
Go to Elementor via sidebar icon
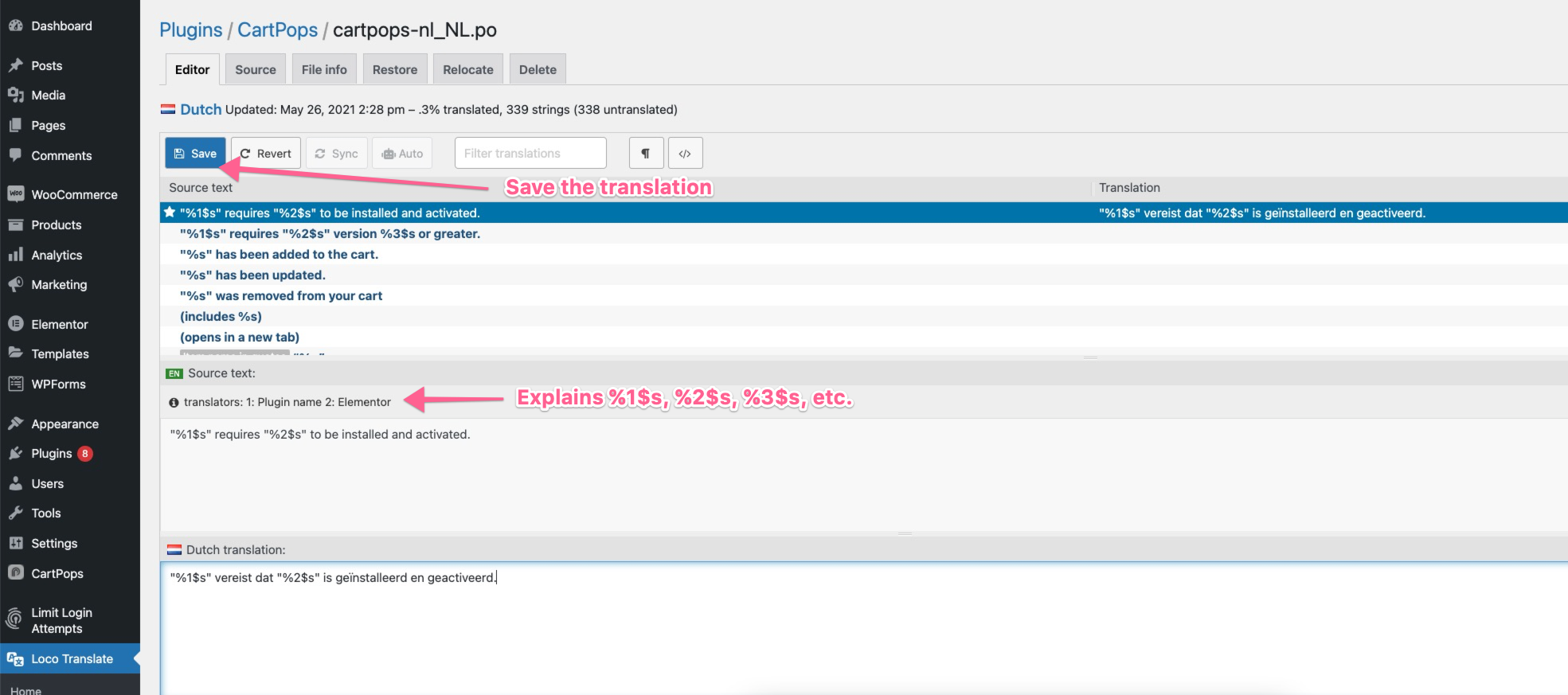pos(15,324)
